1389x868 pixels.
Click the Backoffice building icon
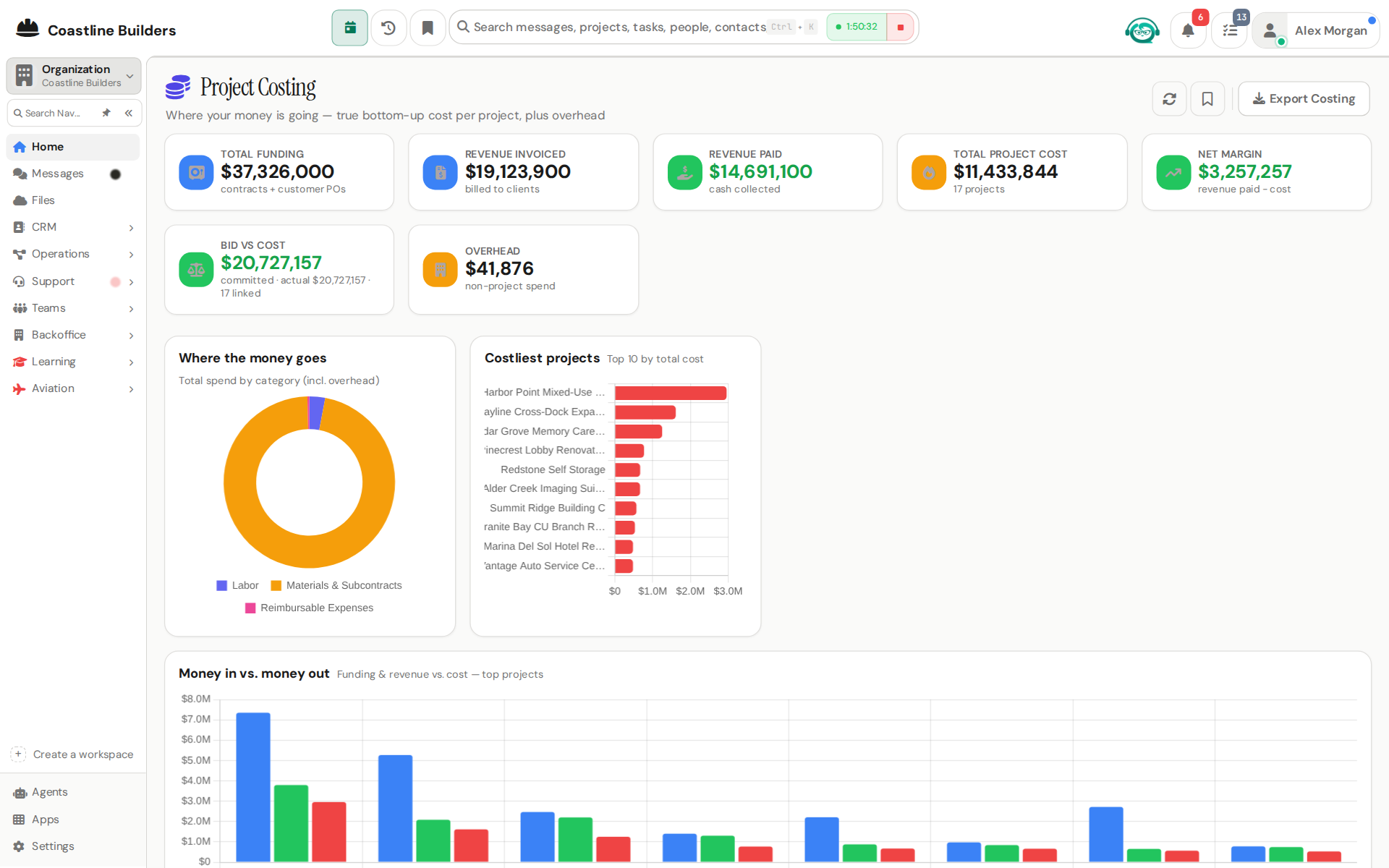(20, 335)
